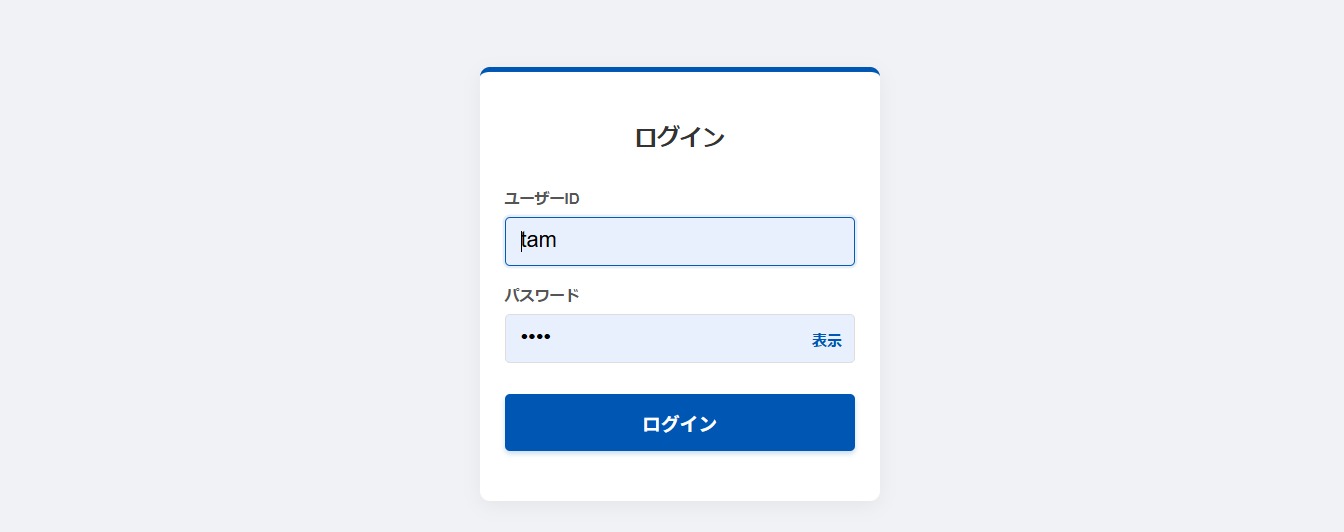This screenshot has width=1344, height=532.
Task: Click the ユーザーID field label
Action: [x=541, y=198]
